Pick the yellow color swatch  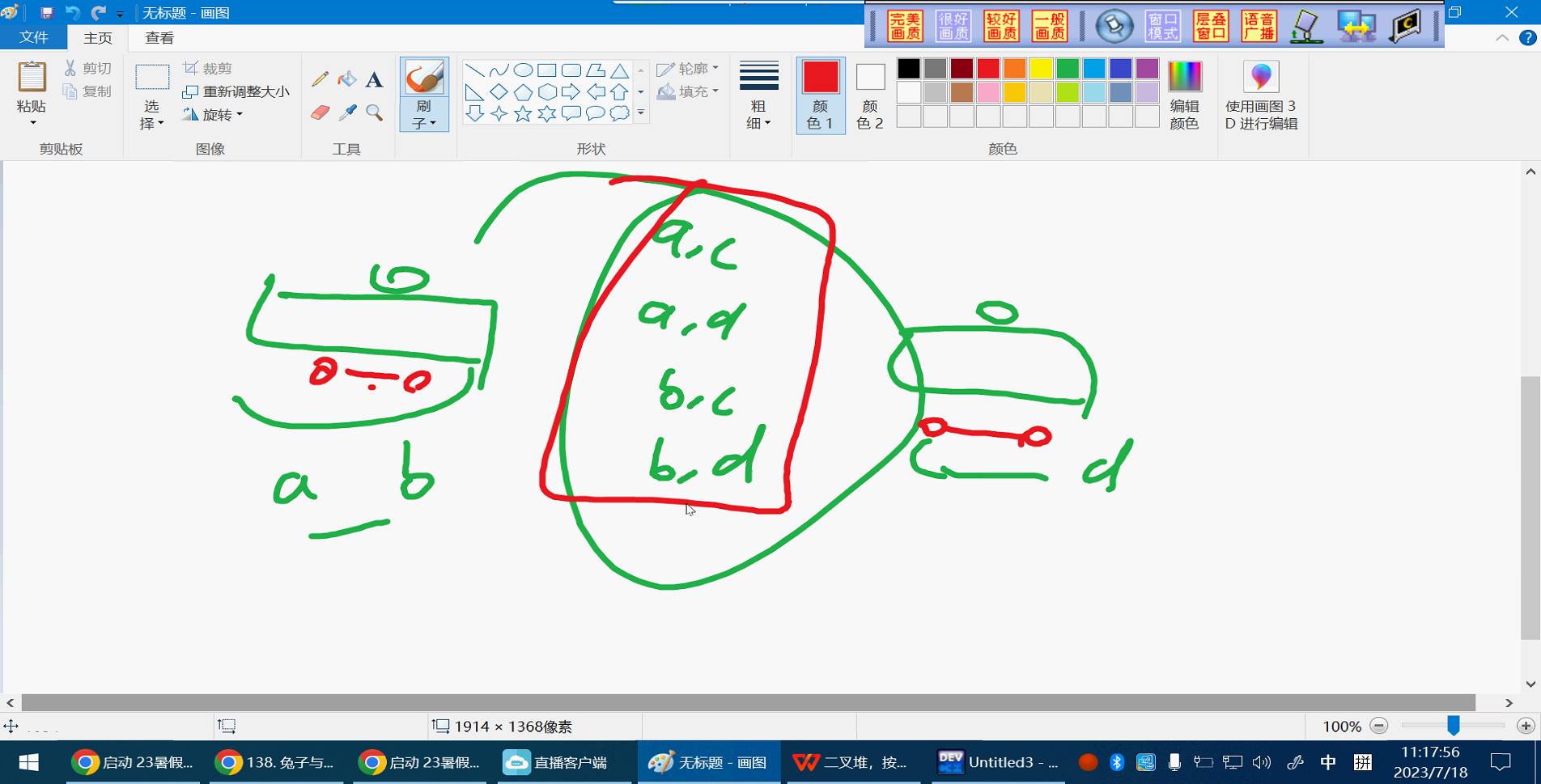[x=1041, y=69]
